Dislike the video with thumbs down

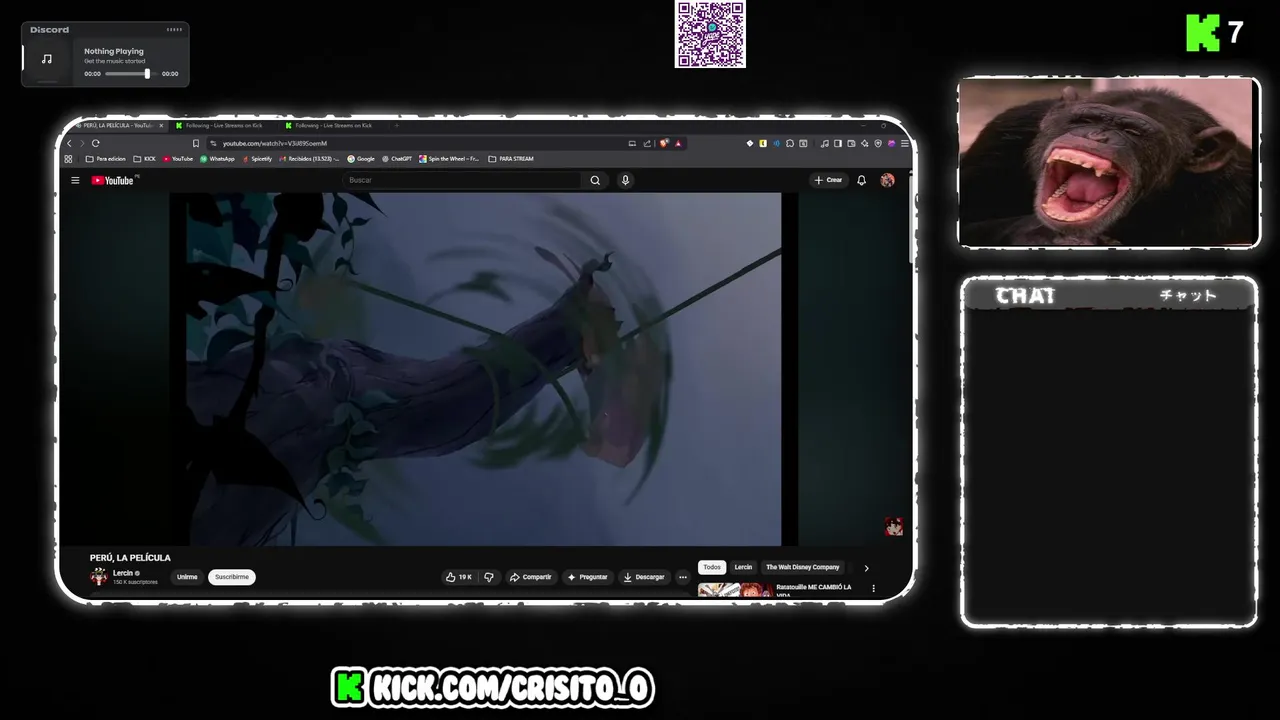pos(489,577)
